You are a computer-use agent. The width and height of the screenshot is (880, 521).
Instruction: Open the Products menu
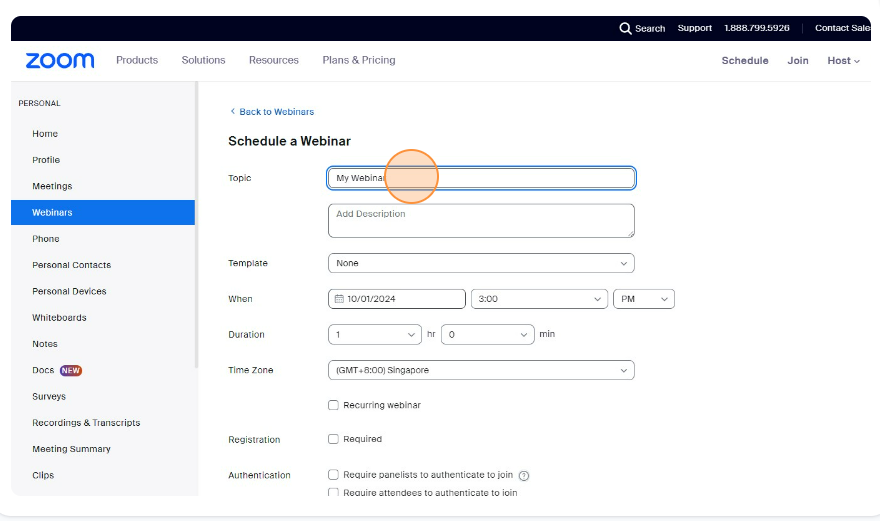pyautogui.click(x=137, y=60)
